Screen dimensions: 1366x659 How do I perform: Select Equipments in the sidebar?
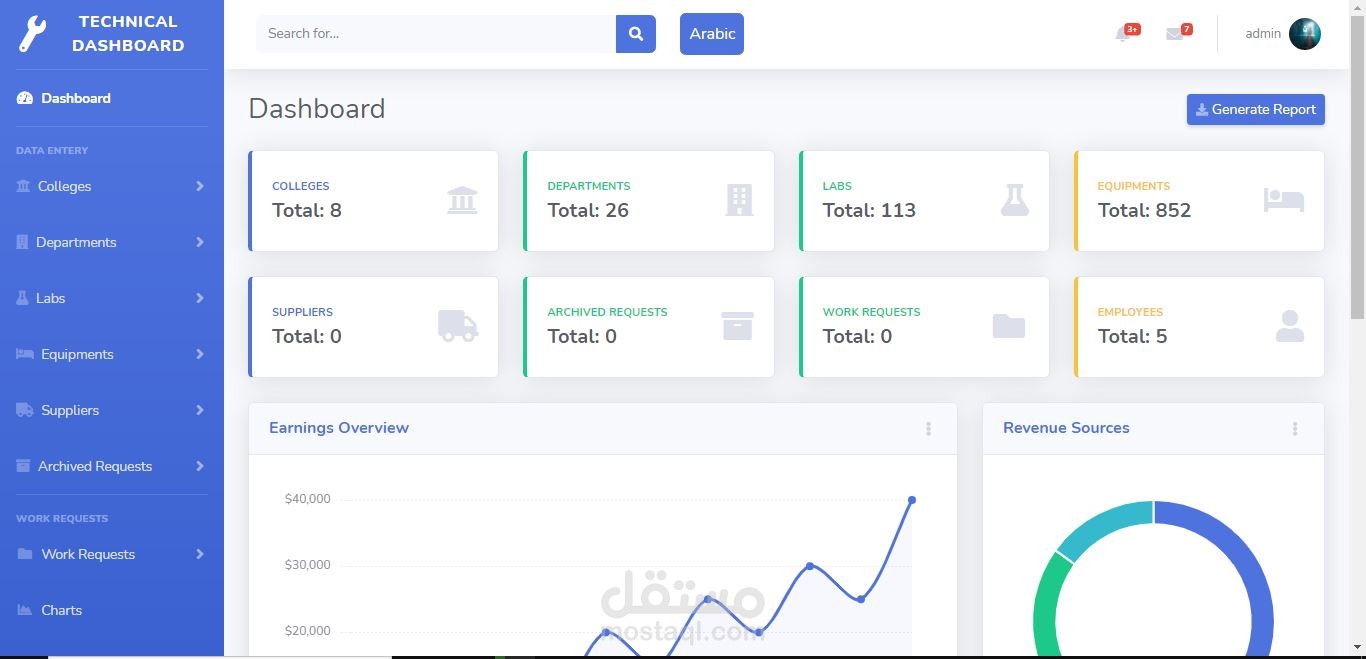[112, 354]
